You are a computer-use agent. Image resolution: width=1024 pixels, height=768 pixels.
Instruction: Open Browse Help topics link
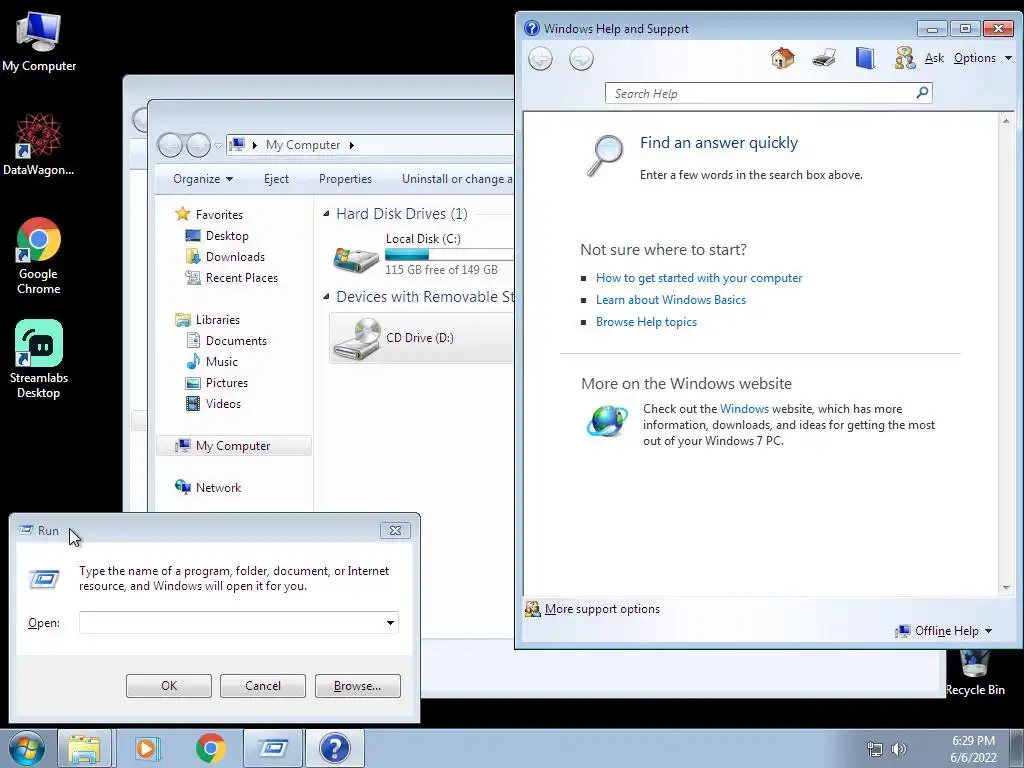point(646,322)
